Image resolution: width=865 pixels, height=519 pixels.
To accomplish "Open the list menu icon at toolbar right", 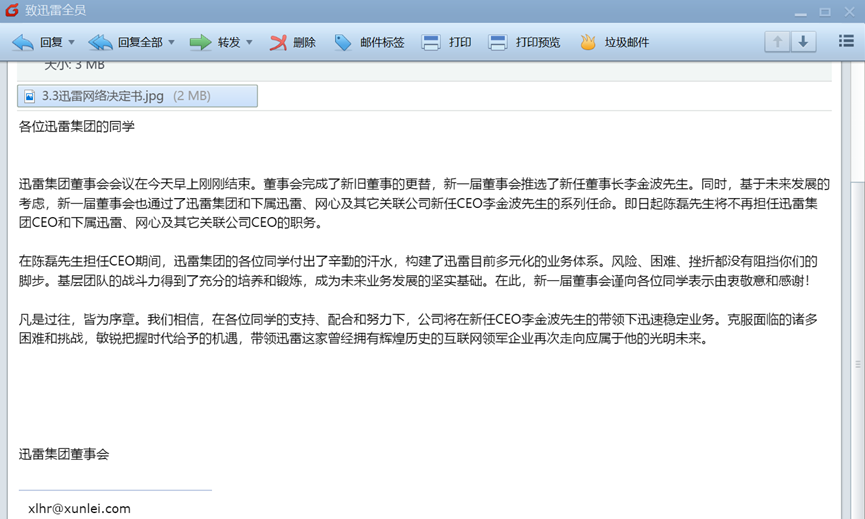I will click(846, 41).
